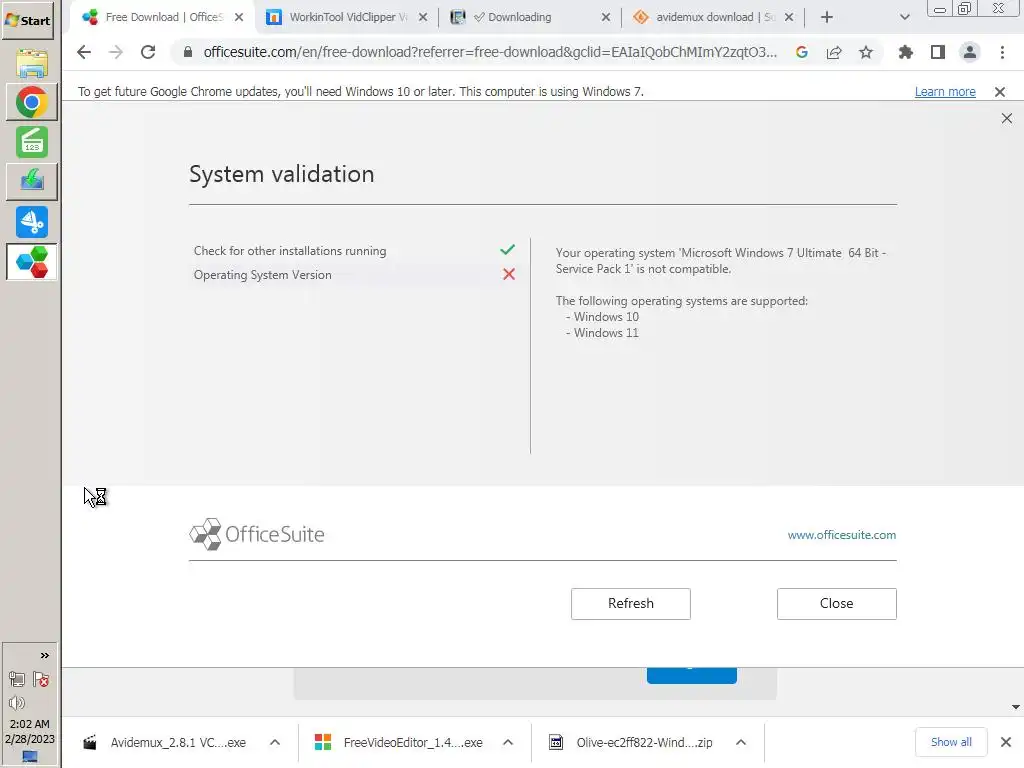Select the Operating System Version row

point(355,275)
